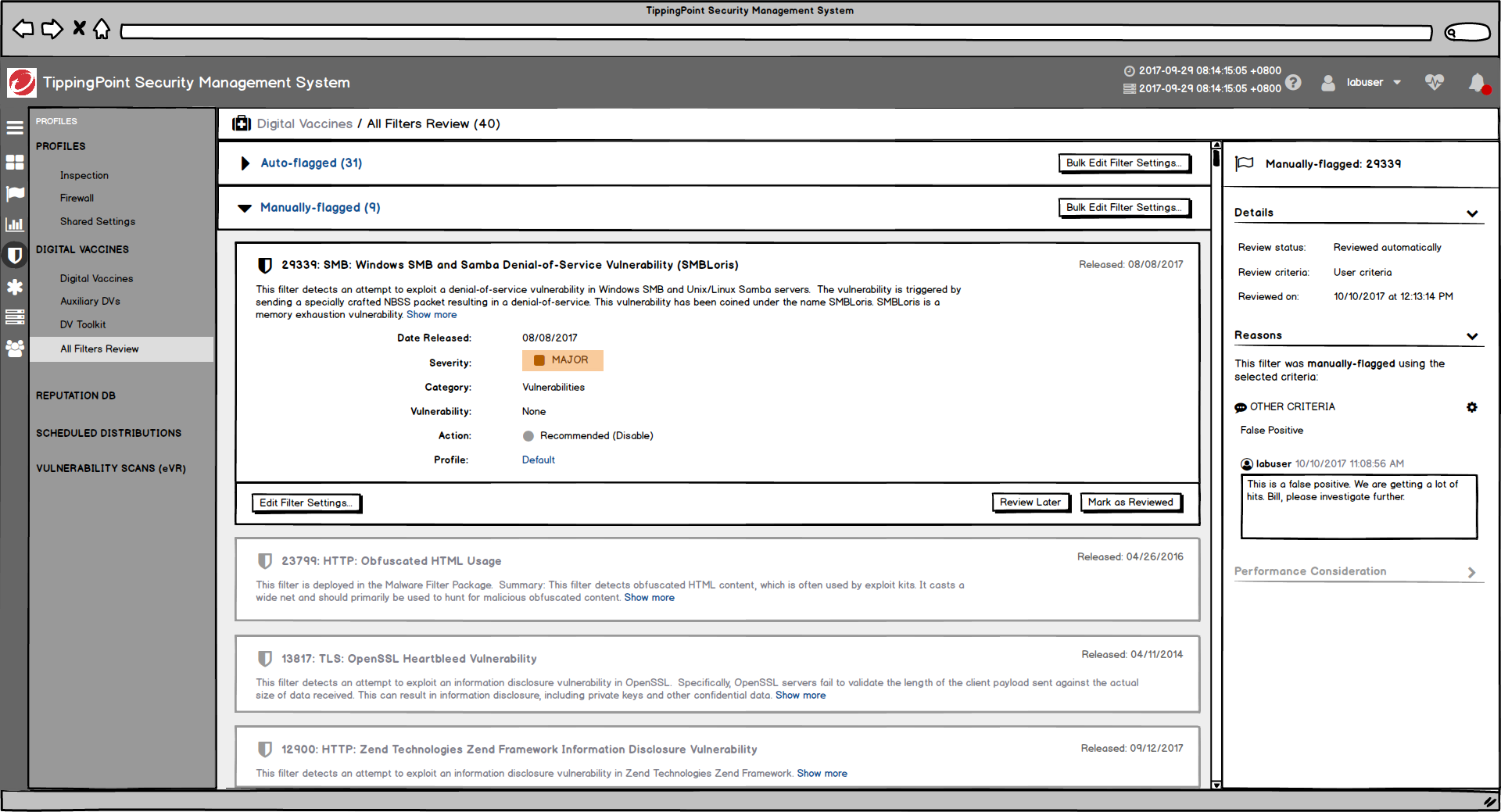Select Shared Settings menu item

click(98, 221)
